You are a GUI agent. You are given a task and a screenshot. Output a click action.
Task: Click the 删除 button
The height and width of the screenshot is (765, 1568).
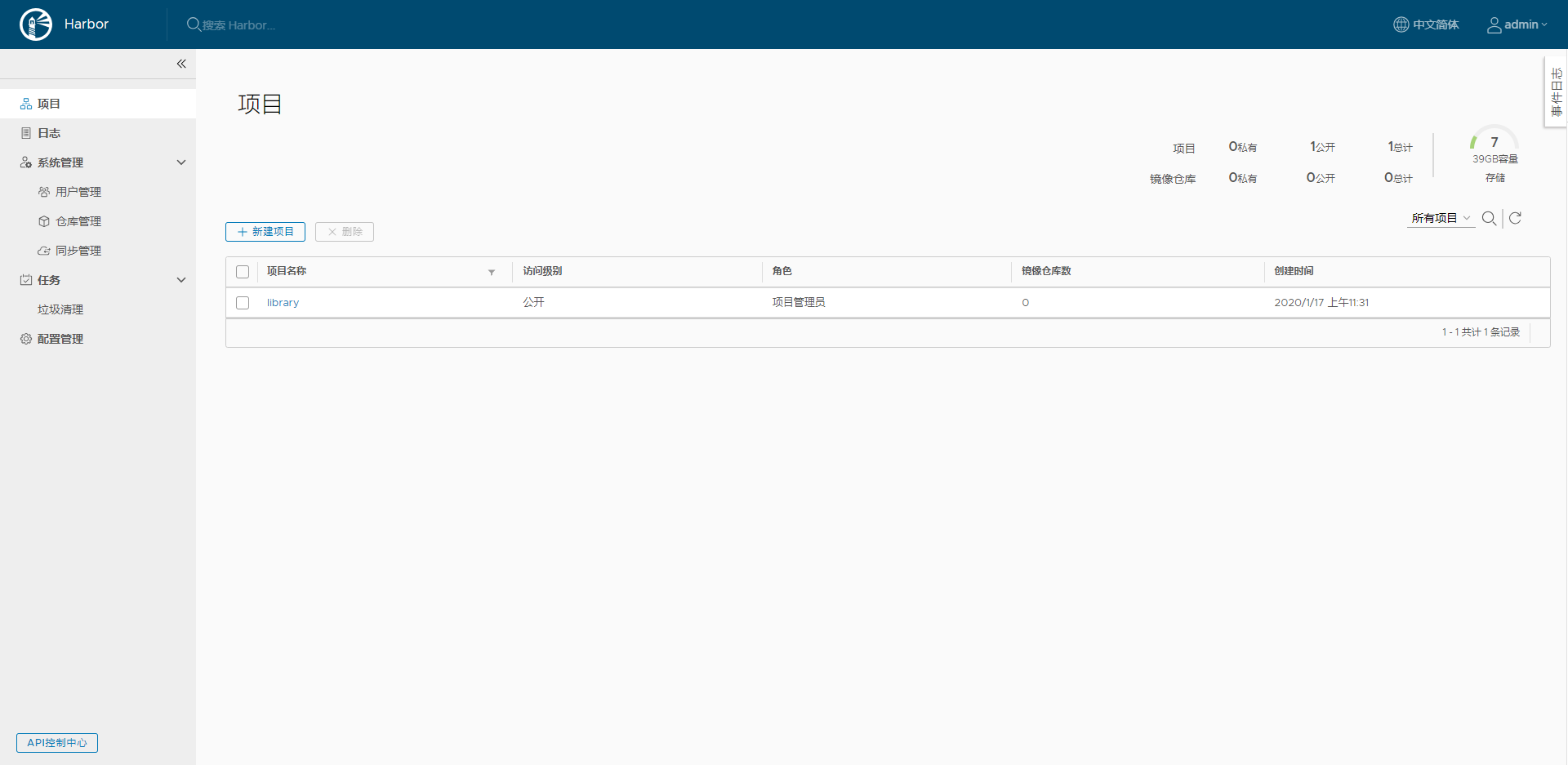click(345, 232)
